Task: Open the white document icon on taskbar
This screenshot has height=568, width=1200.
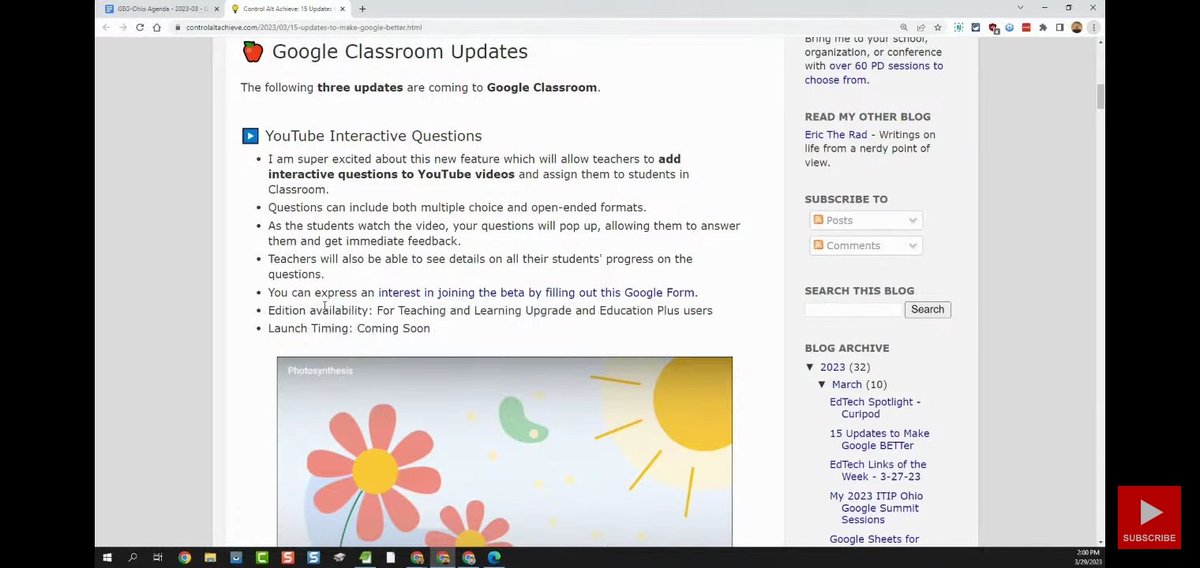Action: click(x=391, y=557)
